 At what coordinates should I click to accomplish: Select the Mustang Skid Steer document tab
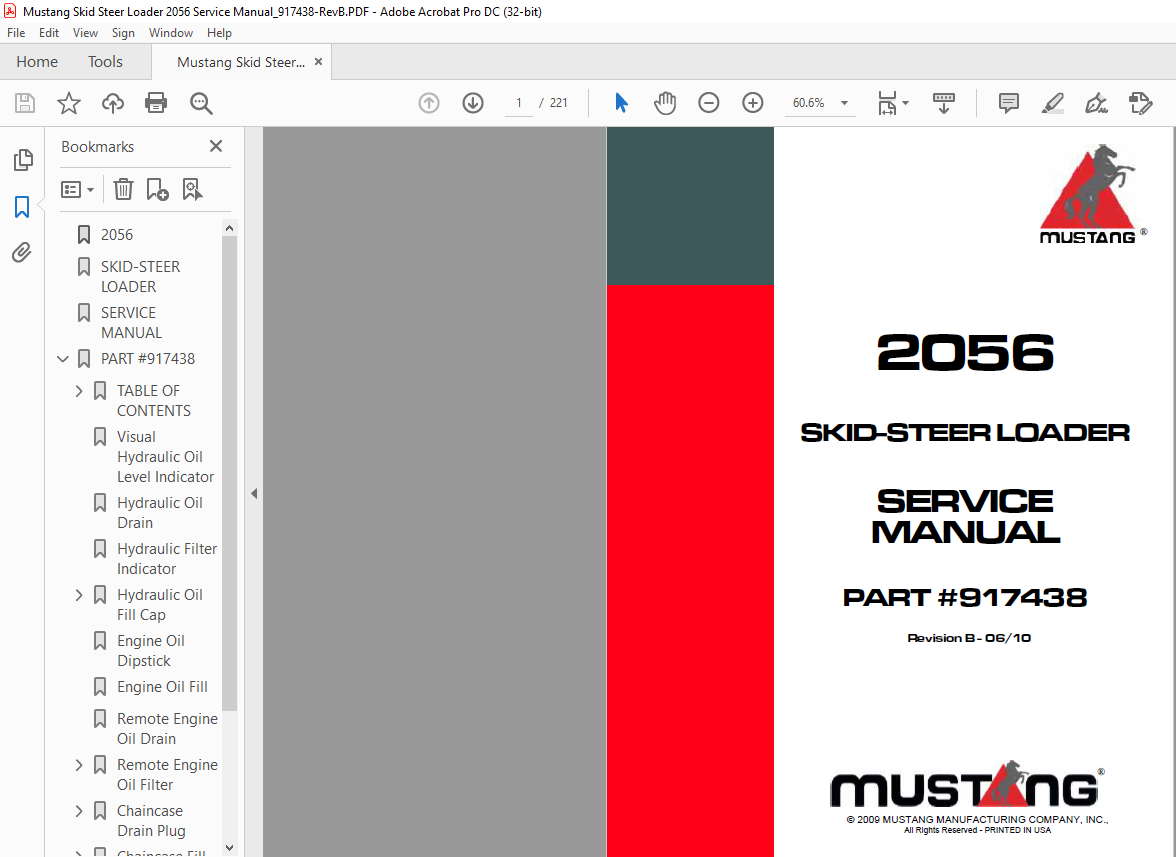241,62
